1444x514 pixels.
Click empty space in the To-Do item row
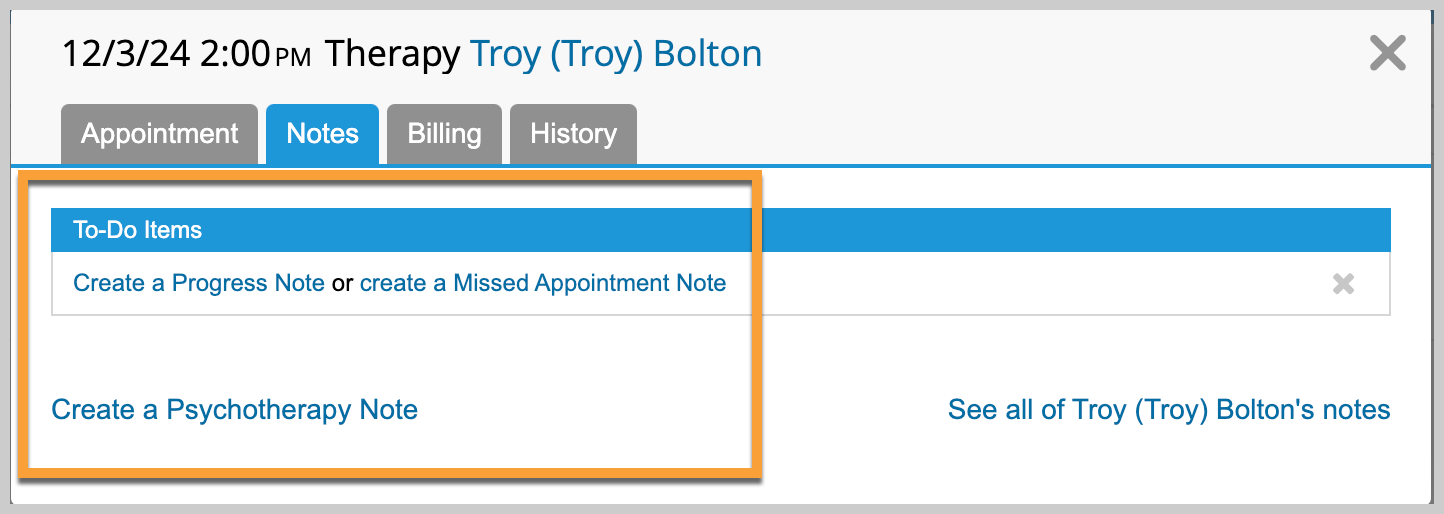tap(1000, 284)
